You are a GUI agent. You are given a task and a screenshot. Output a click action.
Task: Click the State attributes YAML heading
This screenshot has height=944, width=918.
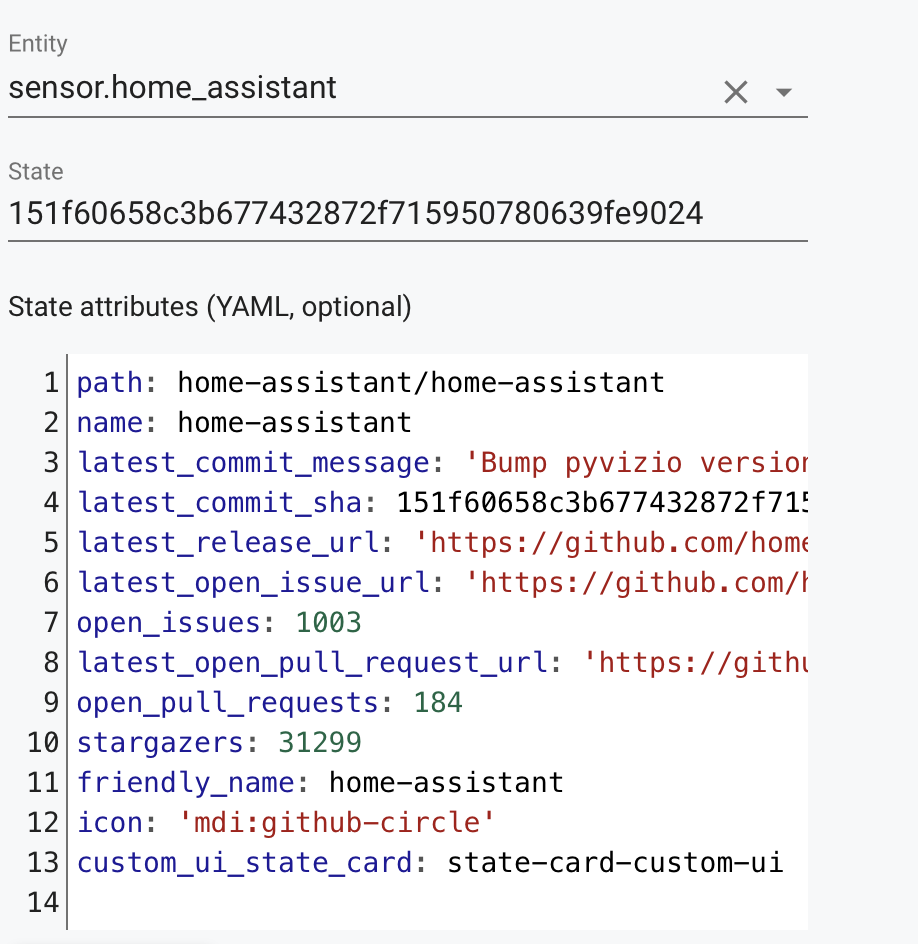click(x=208, y=307)
